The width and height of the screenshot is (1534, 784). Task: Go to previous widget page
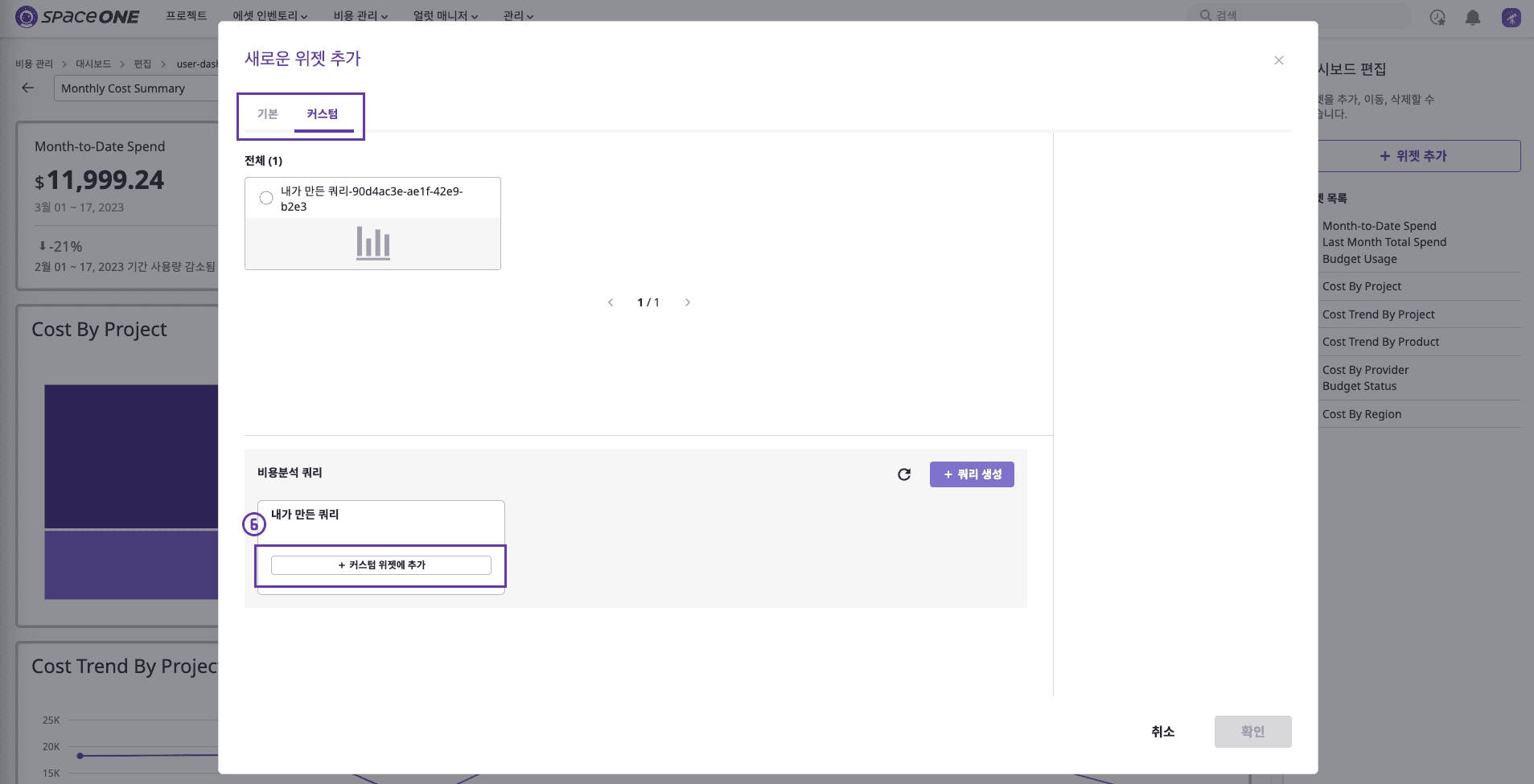point(611,302)
